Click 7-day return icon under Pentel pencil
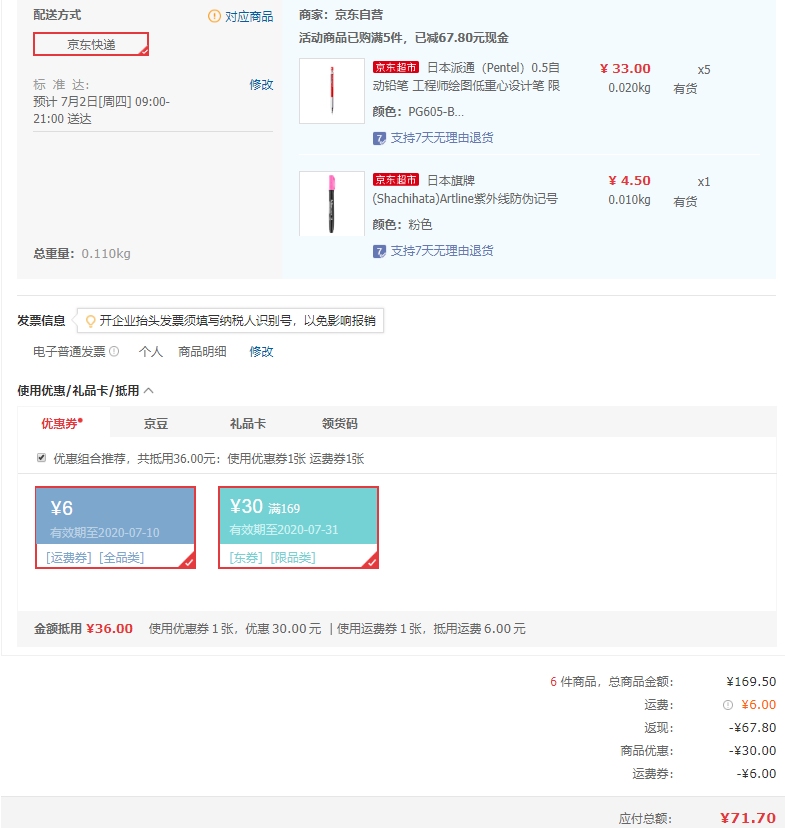This screenshot has height=828, width=785. click(x=379, y=138)
